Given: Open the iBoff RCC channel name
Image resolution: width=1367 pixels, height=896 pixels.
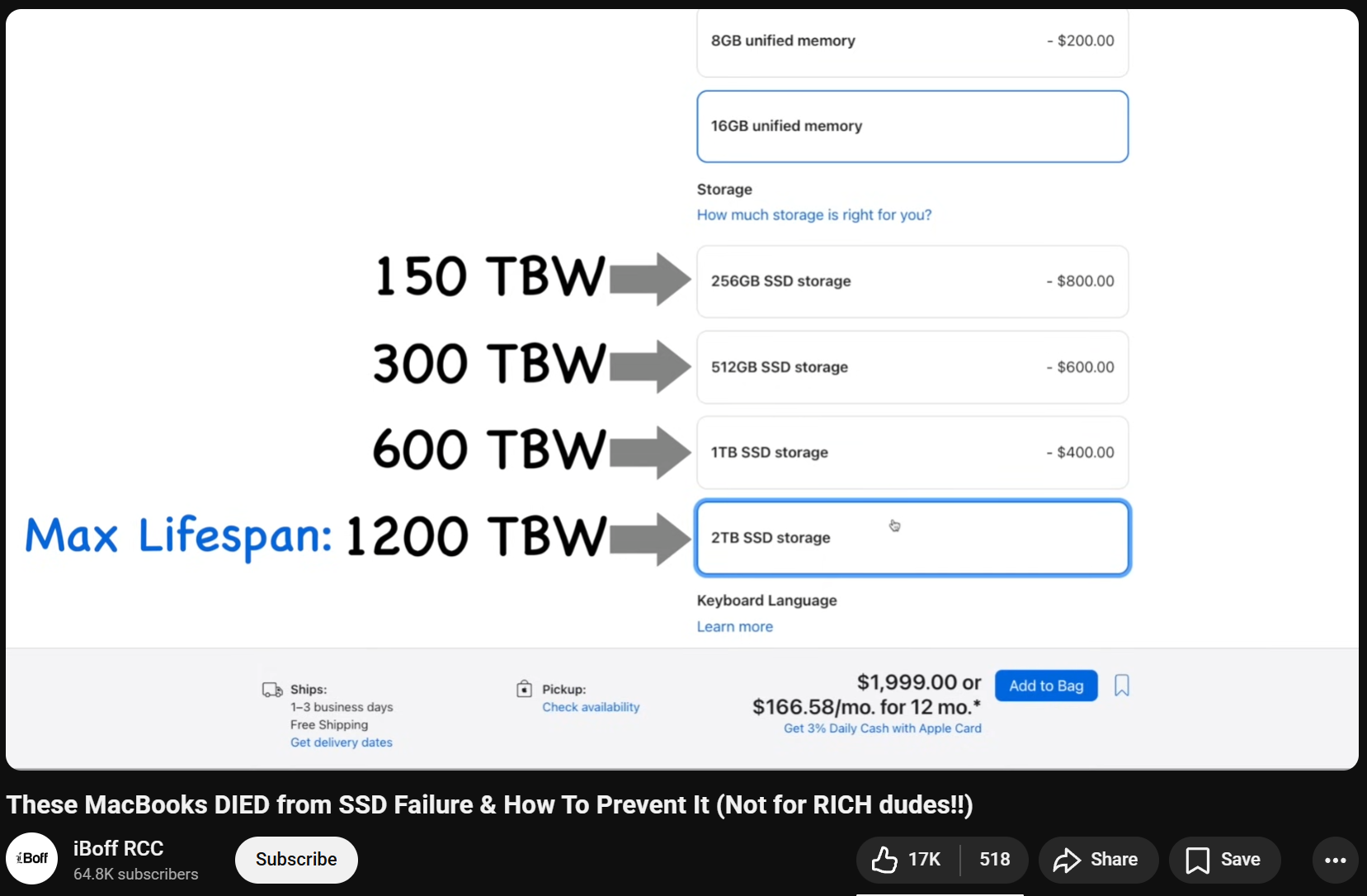Looking at the screenshot, I should click(119, 848).
